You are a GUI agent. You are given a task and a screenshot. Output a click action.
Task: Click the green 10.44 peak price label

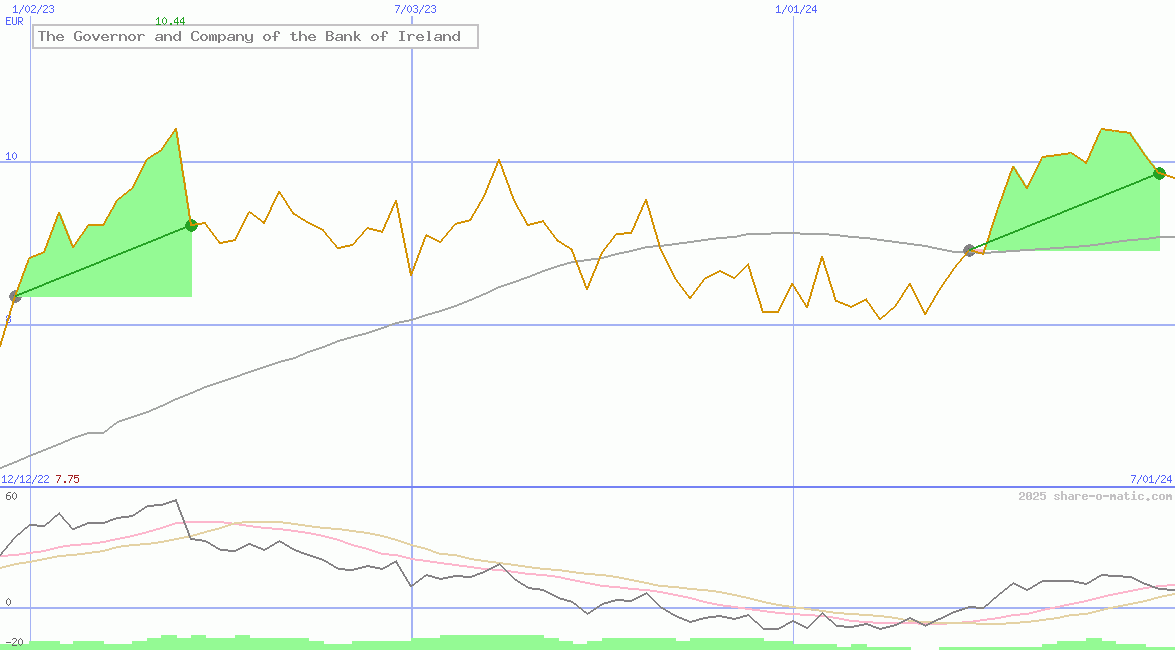[x=170, y=21]
